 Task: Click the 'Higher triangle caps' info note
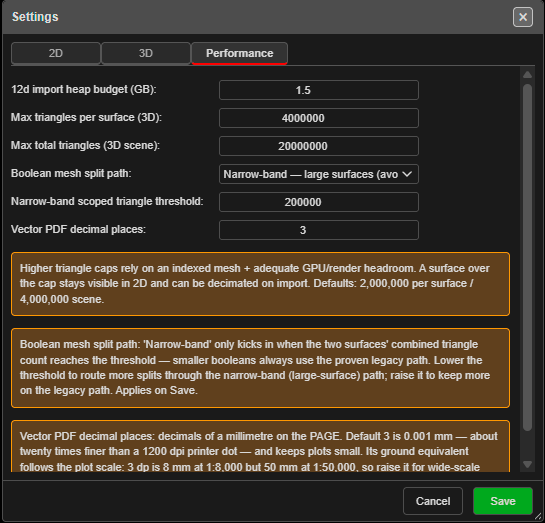[x=260, y=284]
